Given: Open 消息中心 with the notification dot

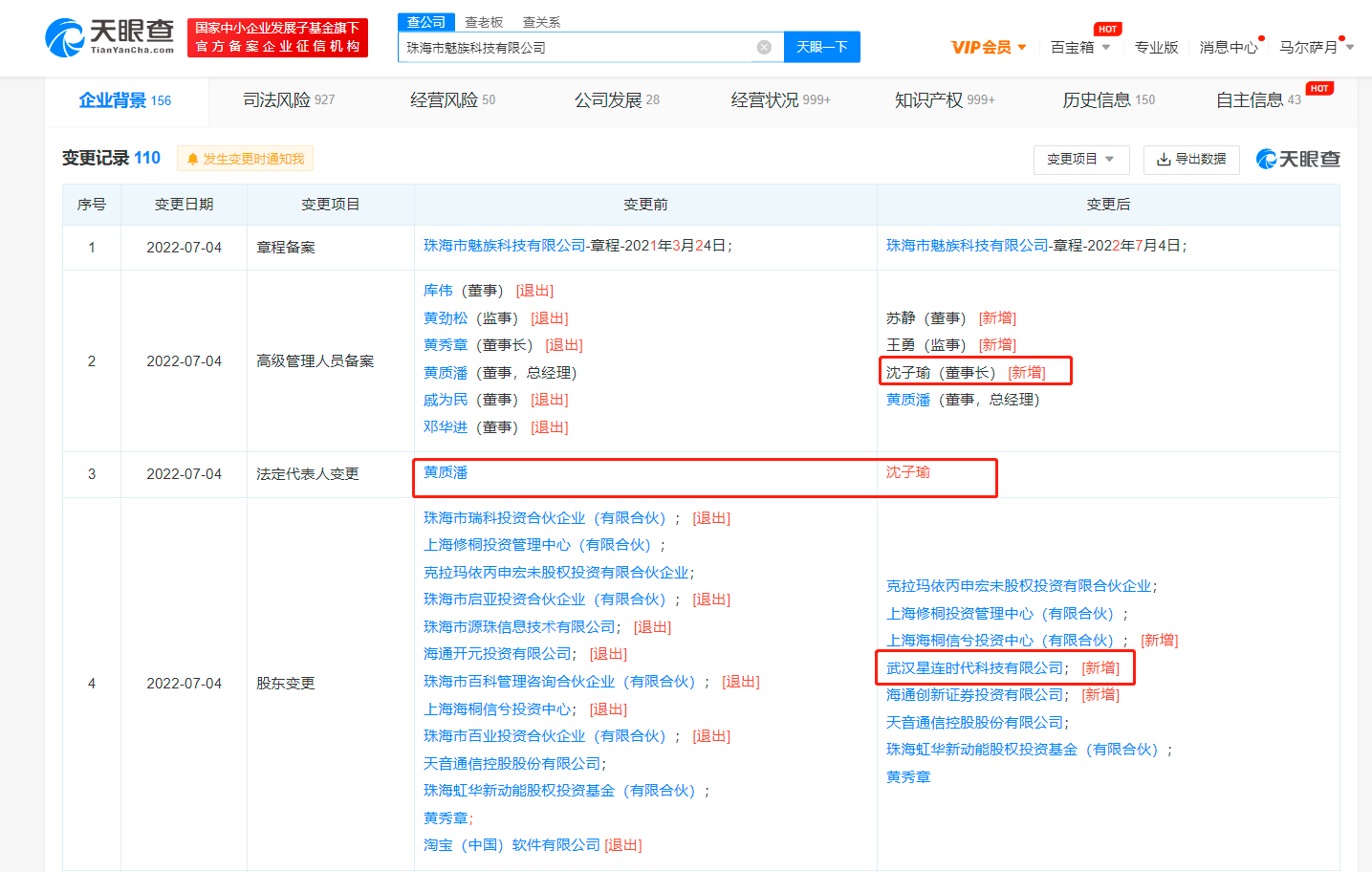Looking at the screenshot, I should (x=1228, y=46).
